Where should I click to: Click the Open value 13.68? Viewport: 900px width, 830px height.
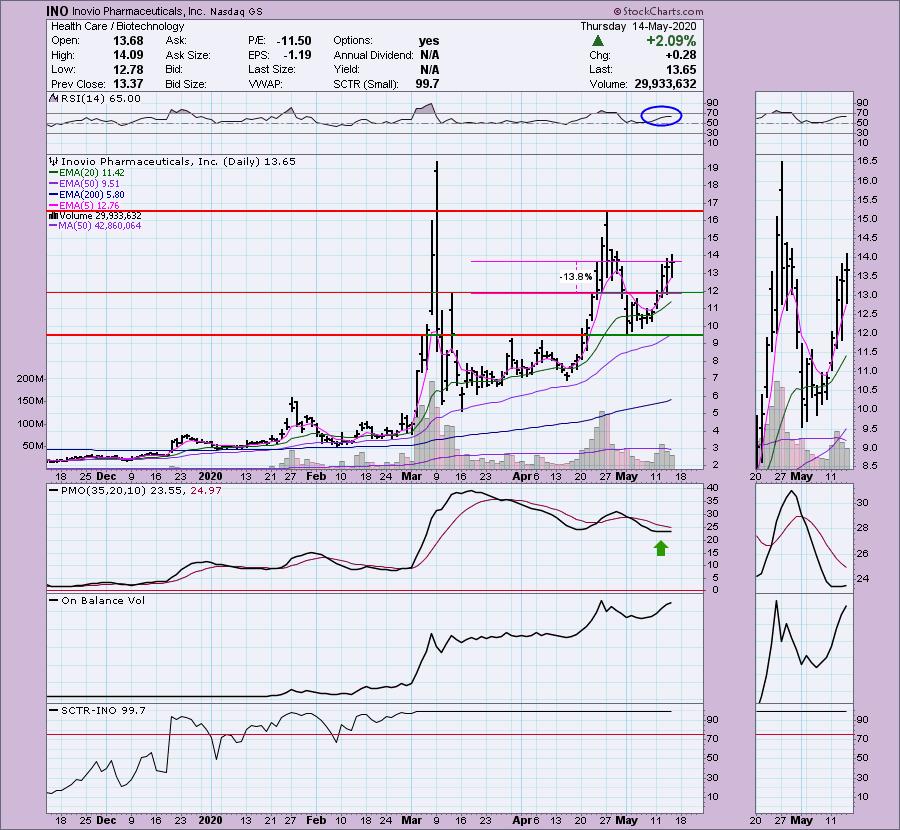tap(129, 41)
